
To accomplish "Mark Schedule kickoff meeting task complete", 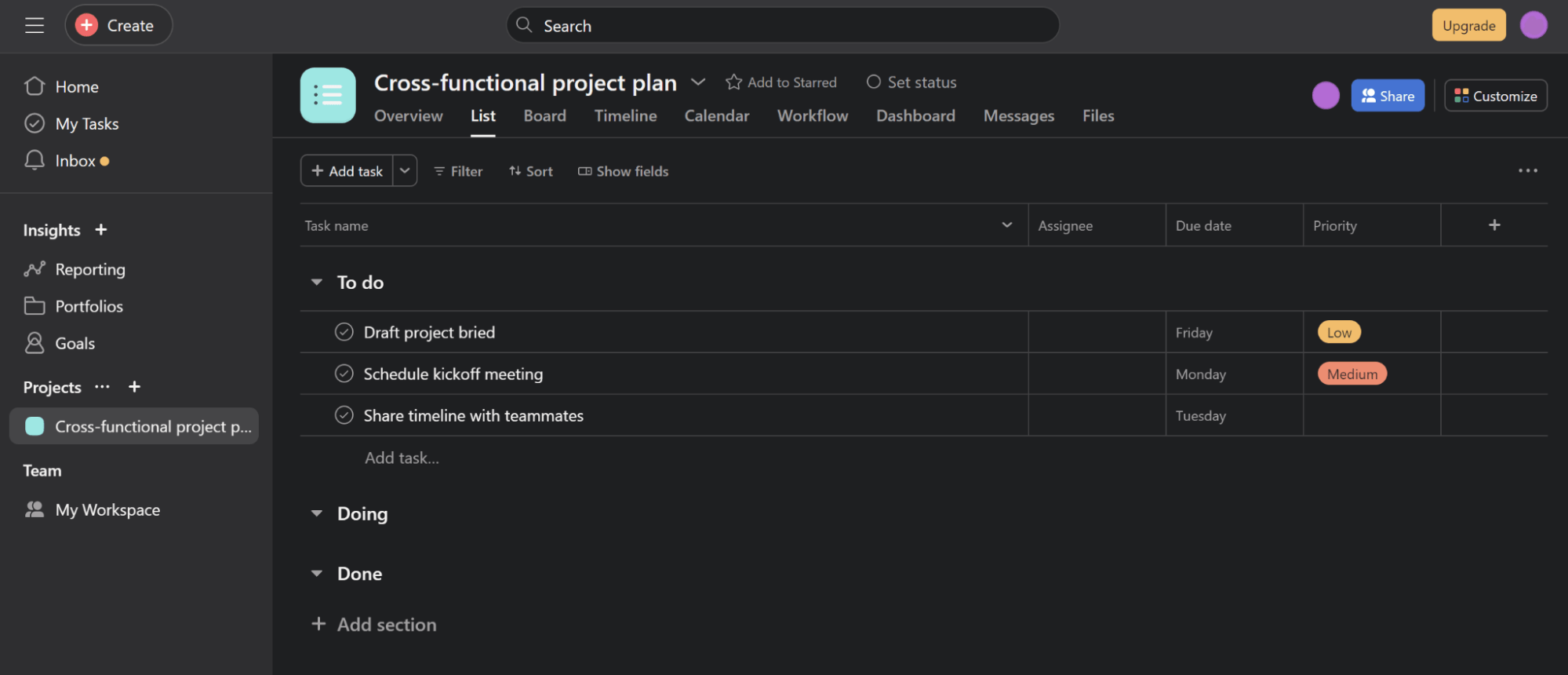I will [344, 374].
